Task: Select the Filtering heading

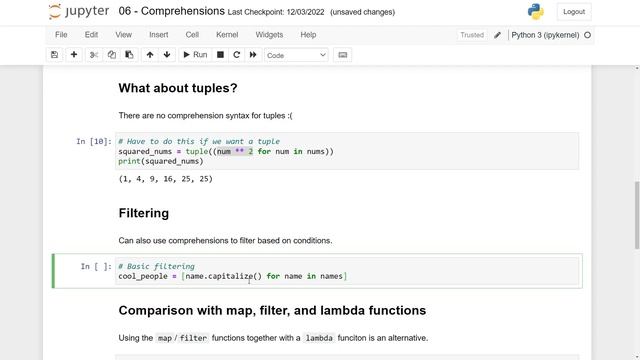Action: (144, 213)
